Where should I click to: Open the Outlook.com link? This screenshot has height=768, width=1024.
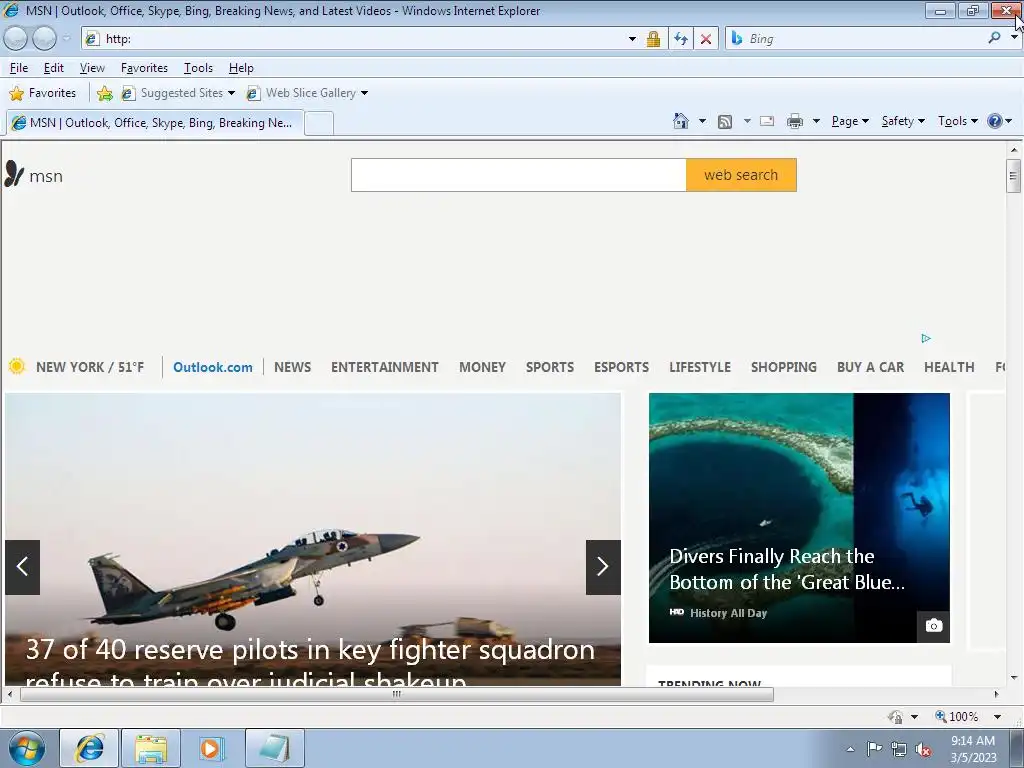213,367
